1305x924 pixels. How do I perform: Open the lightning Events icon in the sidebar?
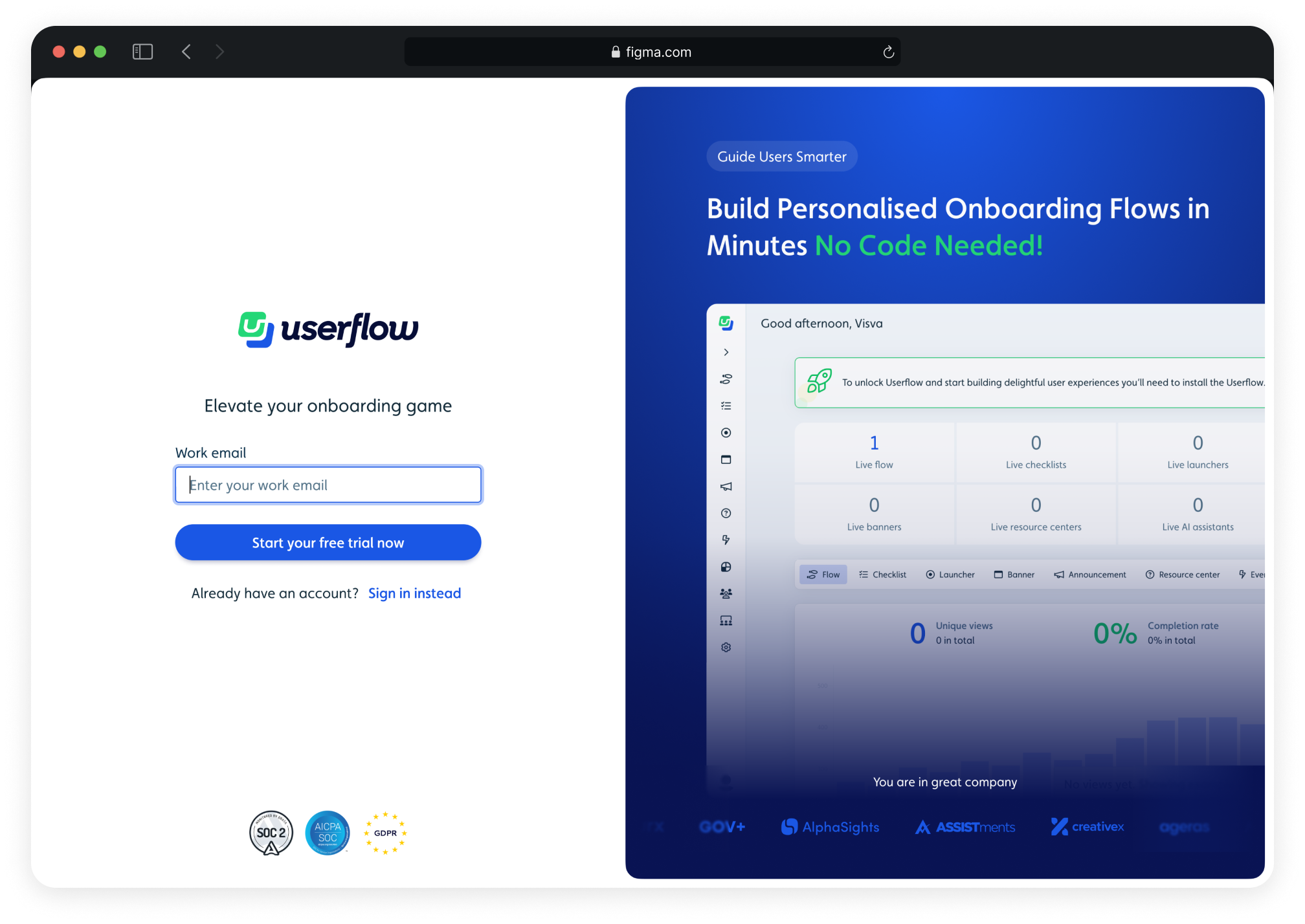(726, 540)
